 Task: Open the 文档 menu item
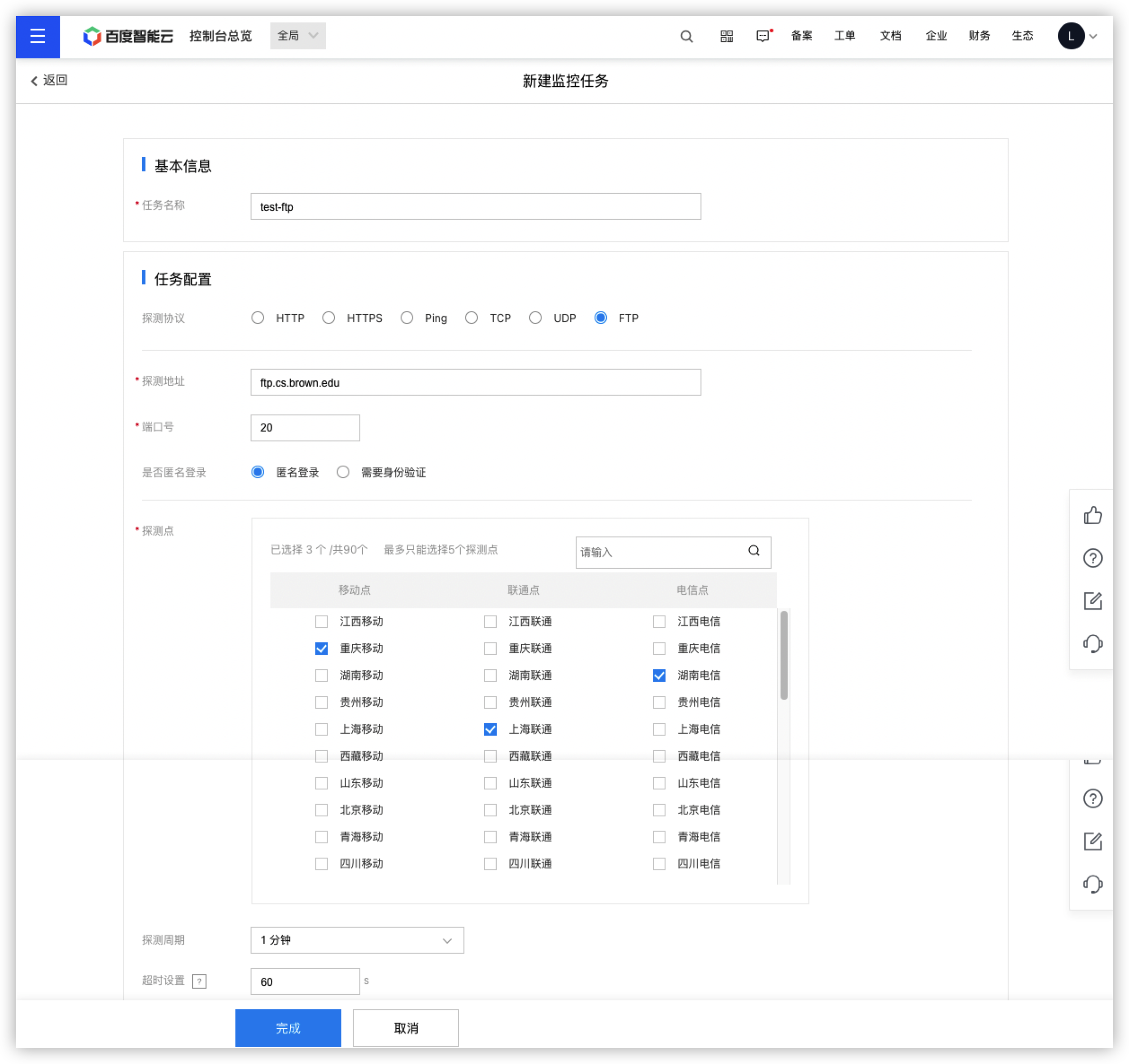890,36
